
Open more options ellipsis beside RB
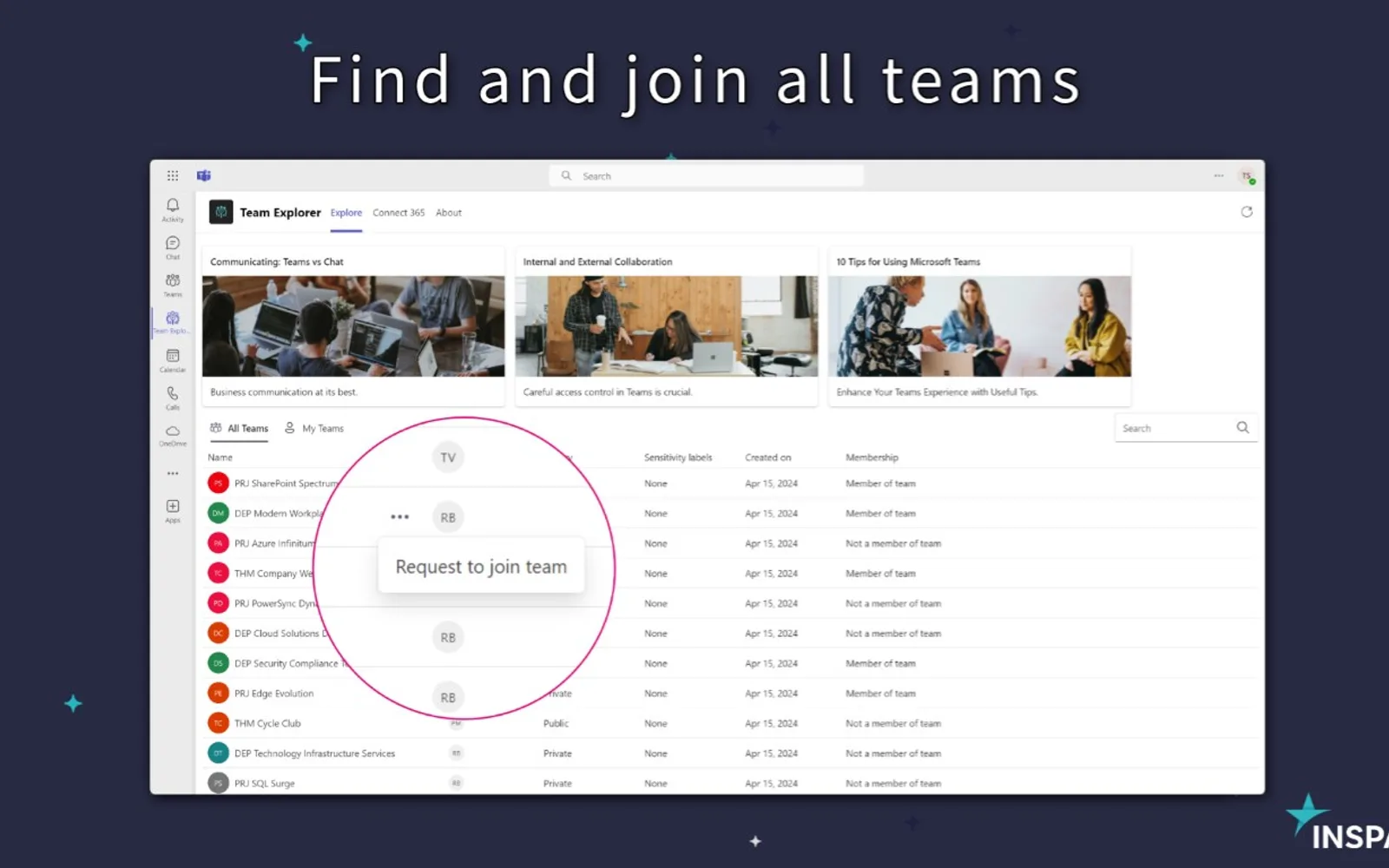[399, 516]
